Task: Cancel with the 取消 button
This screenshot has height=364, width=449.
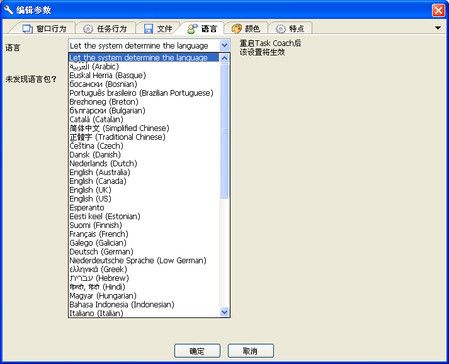Action: click(251, 351)
